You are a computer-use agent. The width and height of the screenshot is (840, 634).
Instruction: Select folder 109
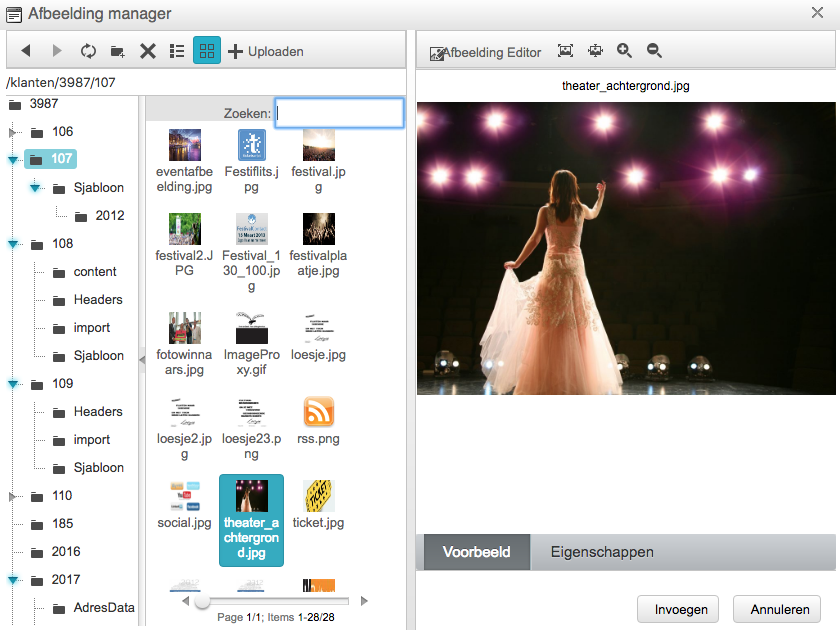point(52,384)
